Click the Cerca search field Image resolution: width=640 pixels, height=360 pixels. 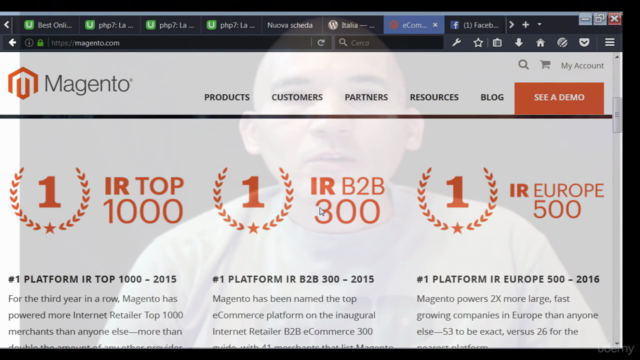pyautogui.click(x=389, y=42)
